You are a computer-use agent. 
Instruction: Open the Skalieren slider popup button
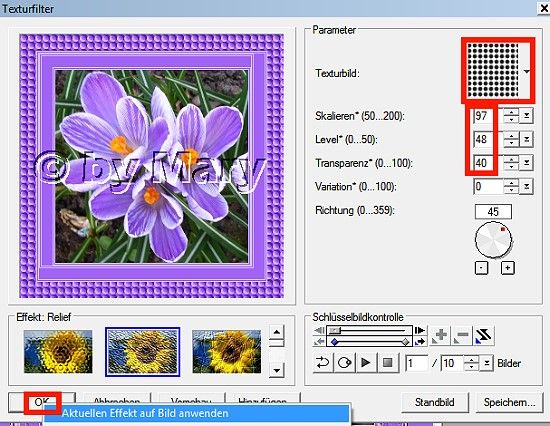point(527,116)
